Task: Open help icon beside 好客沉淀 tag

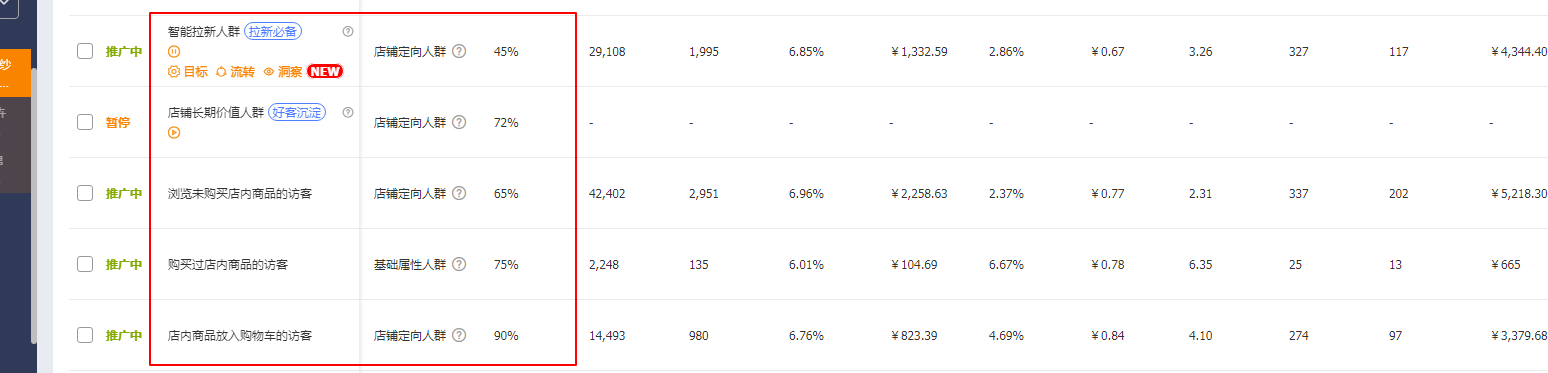Action: point(348,112)
